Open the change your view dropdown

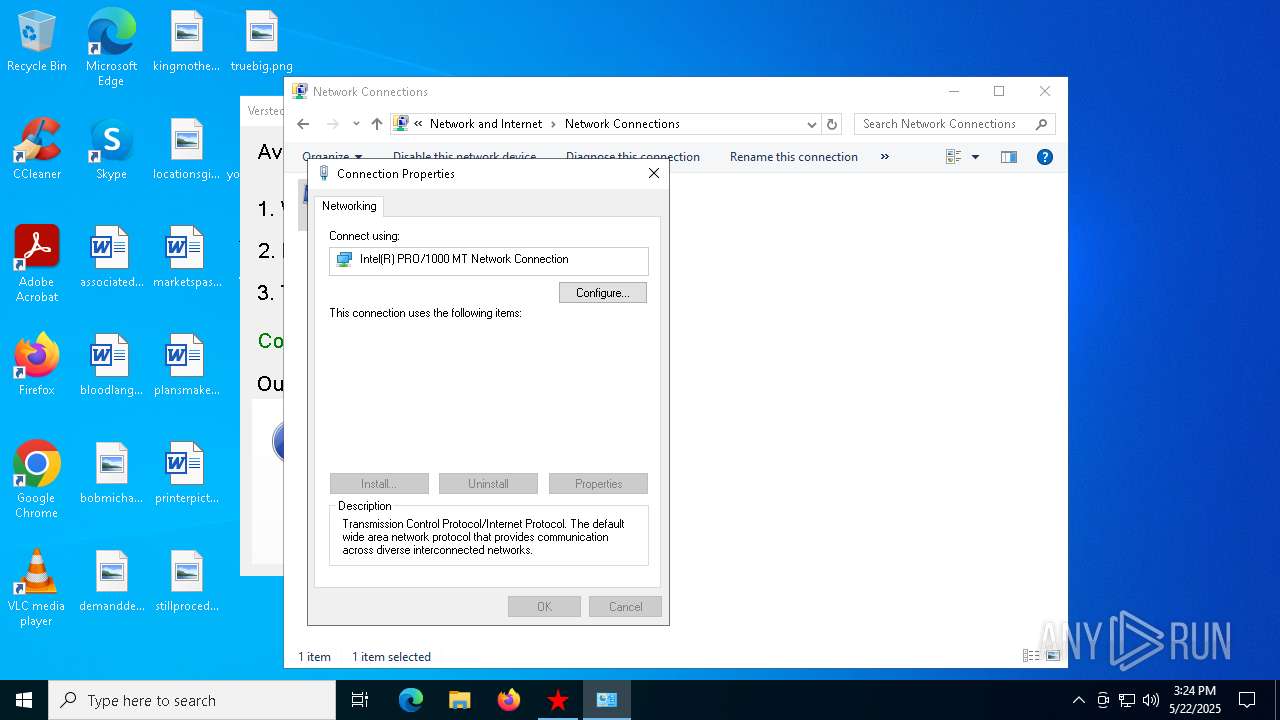(975, 157)
